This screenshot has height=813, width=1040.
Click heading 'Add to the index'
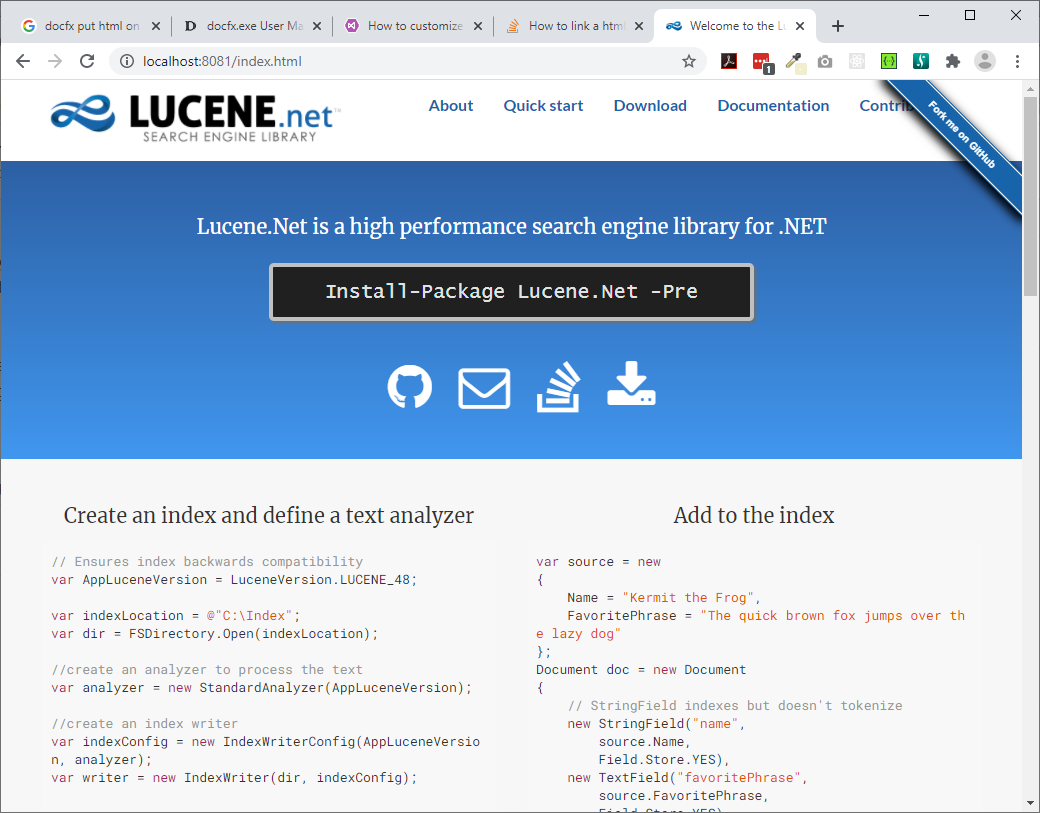click(x=754, y=515)
